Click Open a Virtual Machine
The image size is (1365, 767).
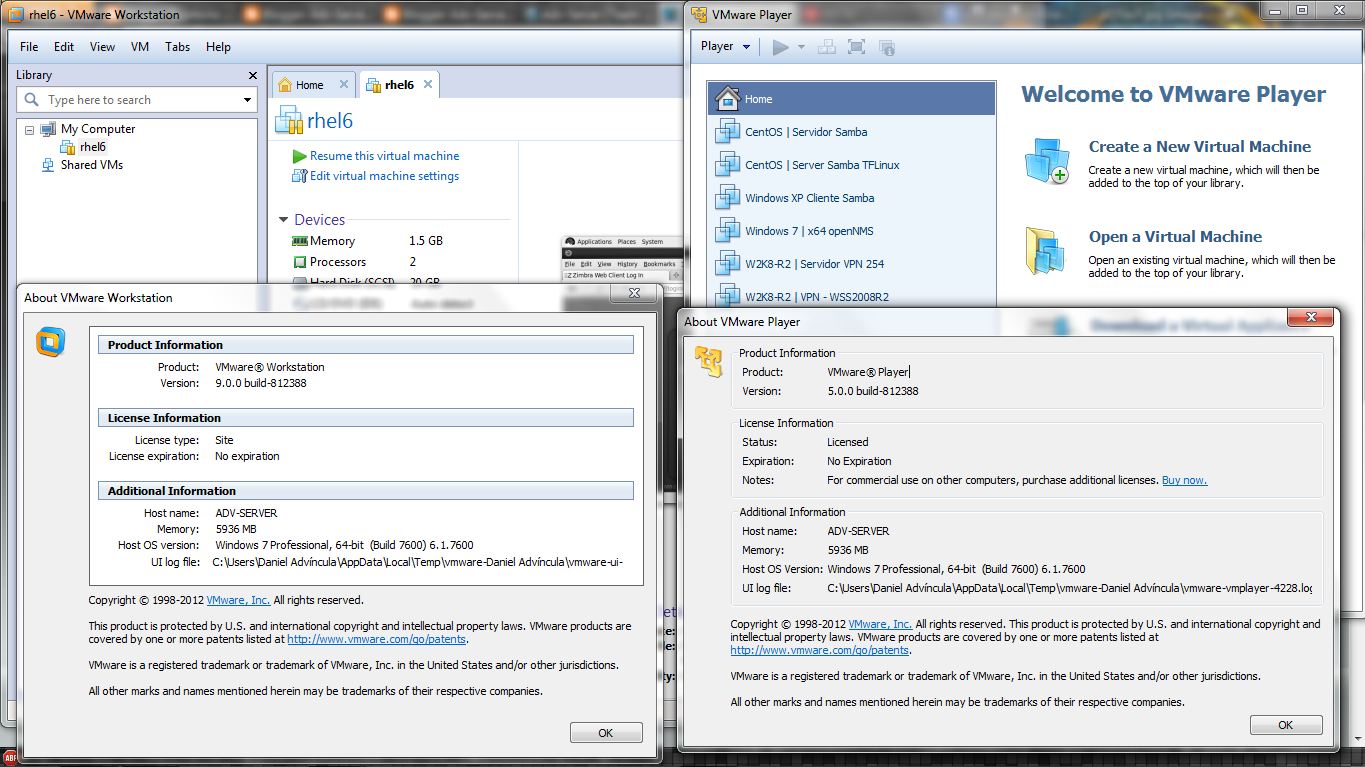[x=1175, y=237]
